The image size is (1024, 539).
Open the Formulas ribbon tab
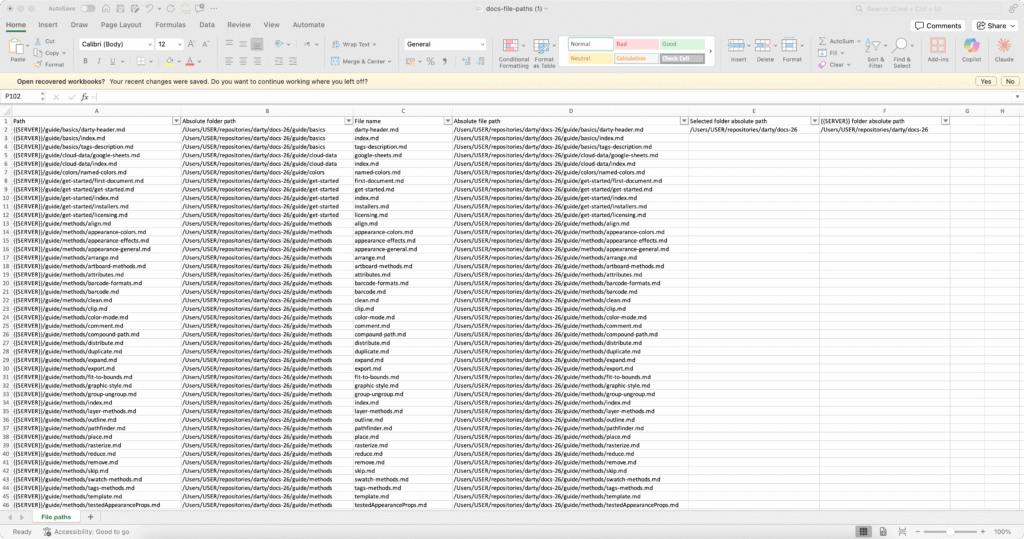[x=170, y=25]
